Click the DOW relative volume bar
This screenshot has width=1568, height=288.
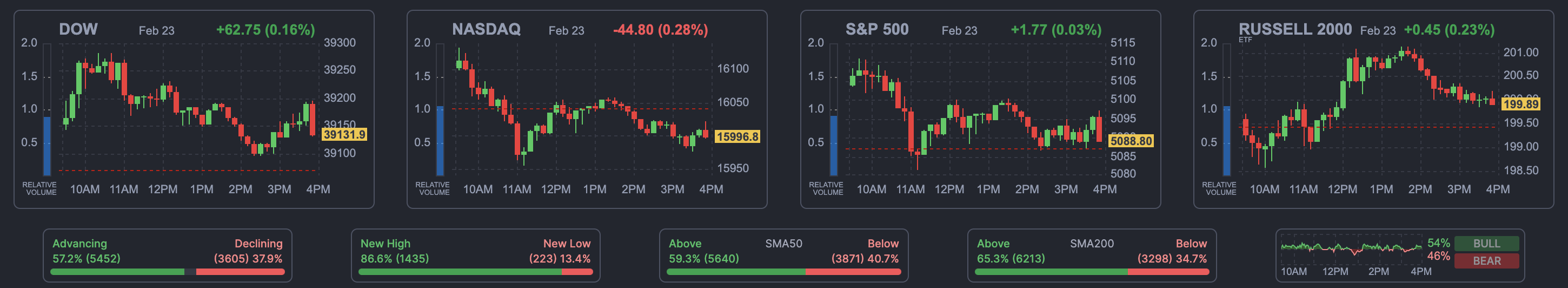coord(47,110)
